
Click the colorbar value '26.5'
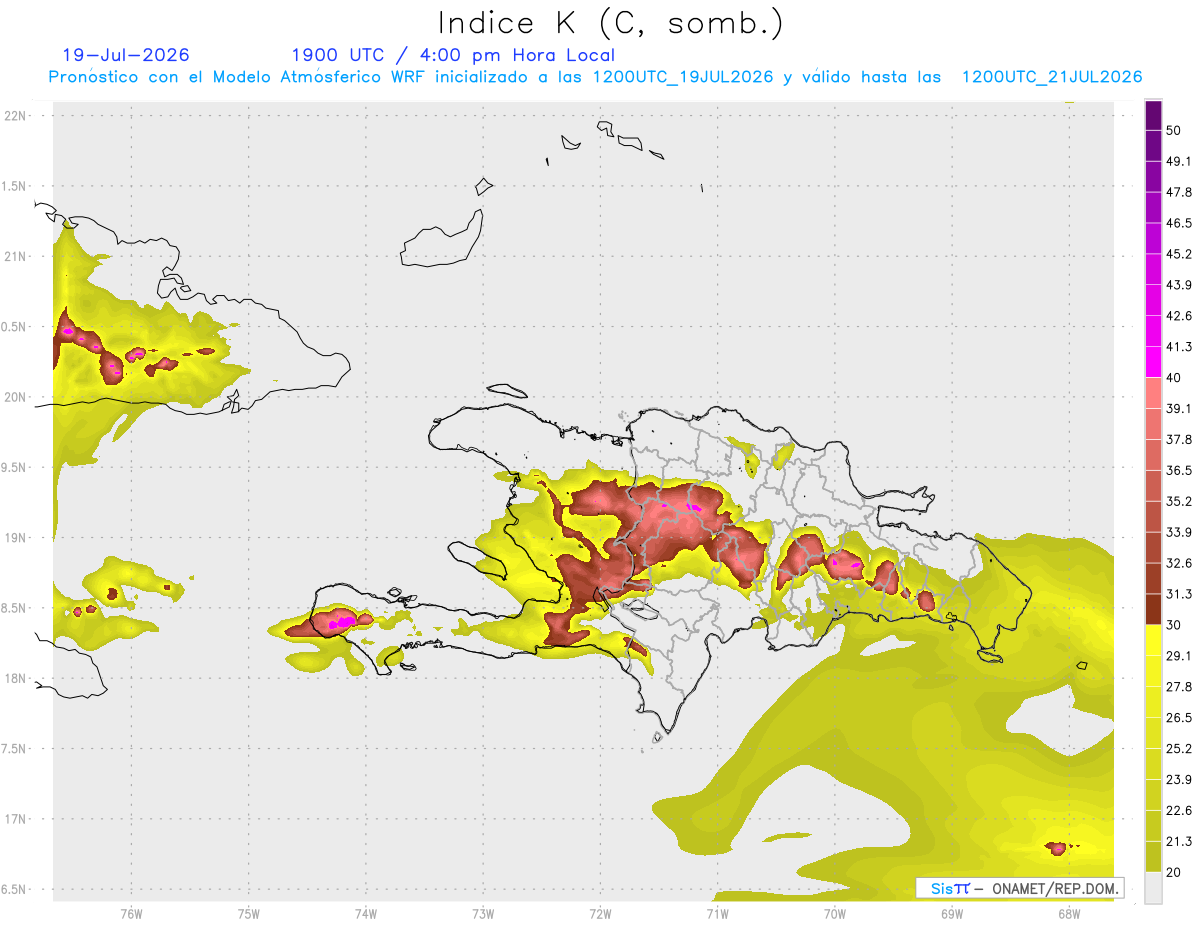click(1179, 718)
